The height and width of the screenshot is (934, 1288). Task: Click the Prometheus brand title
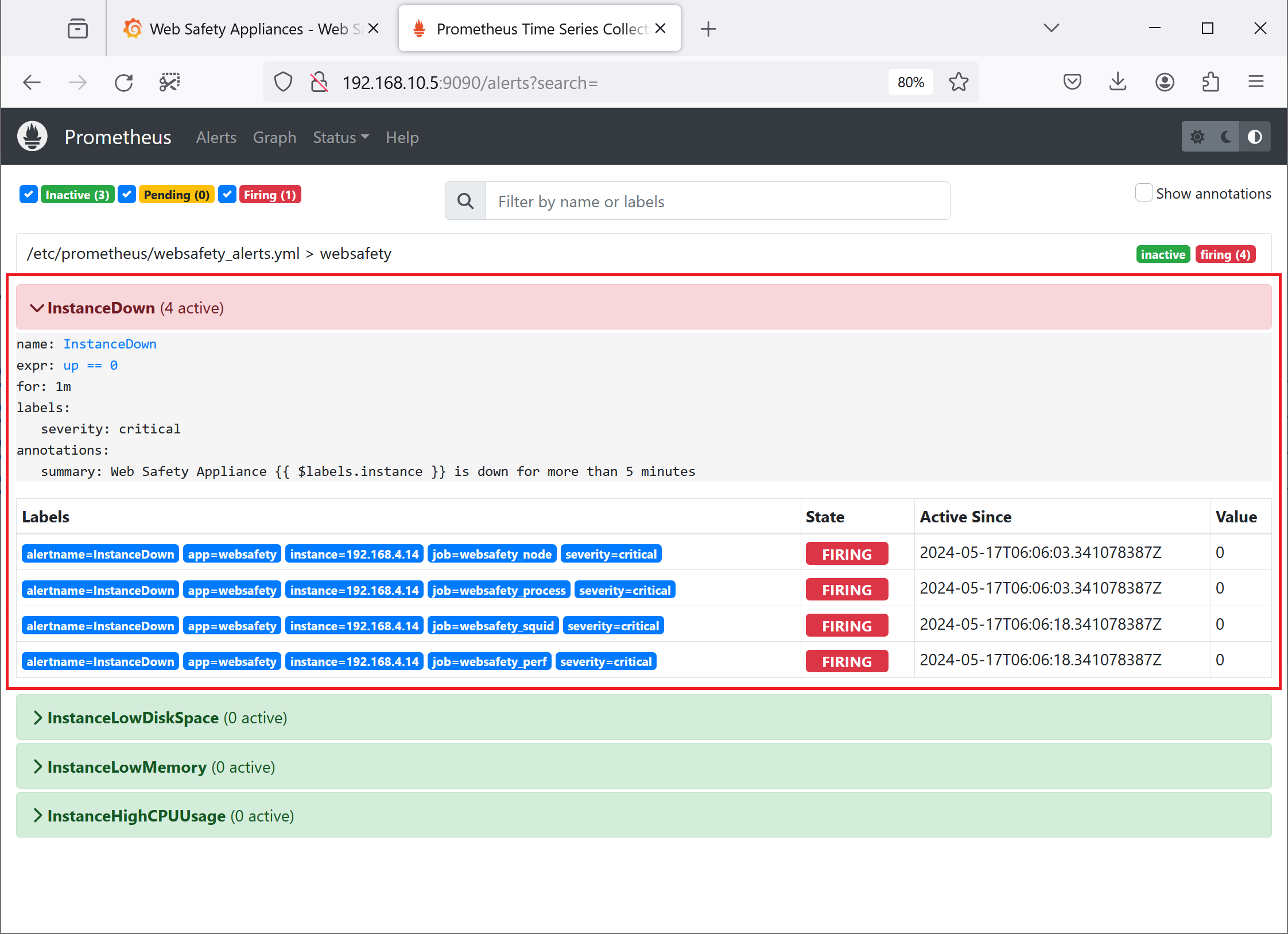pos(118,137)
